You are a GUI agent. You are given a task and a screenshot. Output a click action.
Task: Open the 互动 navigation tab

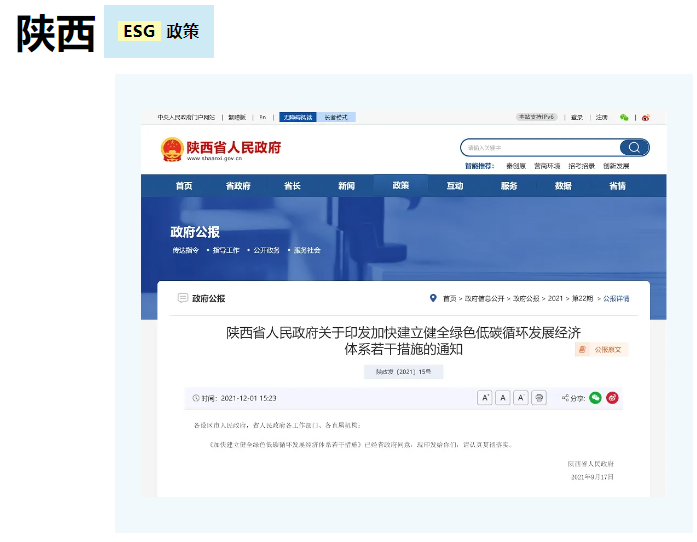[455, 186]
